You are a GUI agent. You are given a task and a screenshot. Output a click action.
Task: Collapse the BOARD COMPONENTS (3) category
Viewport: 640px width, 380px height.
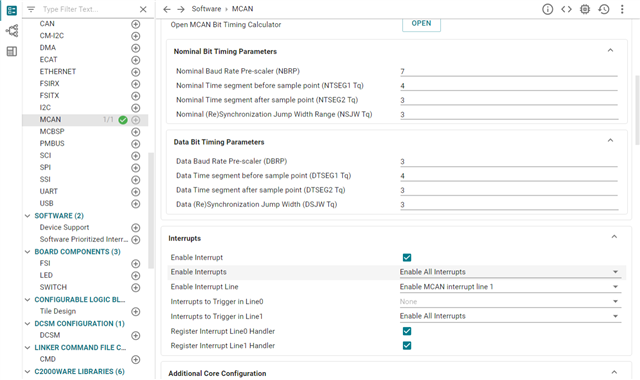pos(27,252)
